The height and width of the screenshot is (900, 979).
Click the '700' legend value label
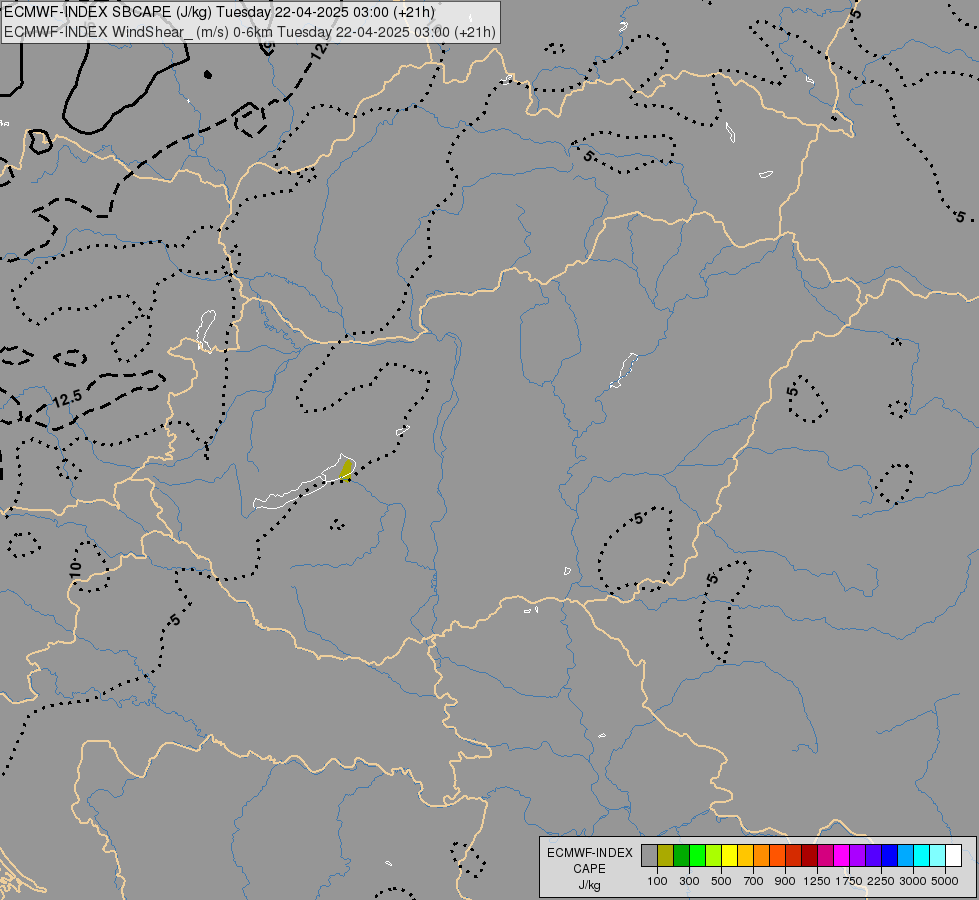pyautogui.click(x=754, y=881)
